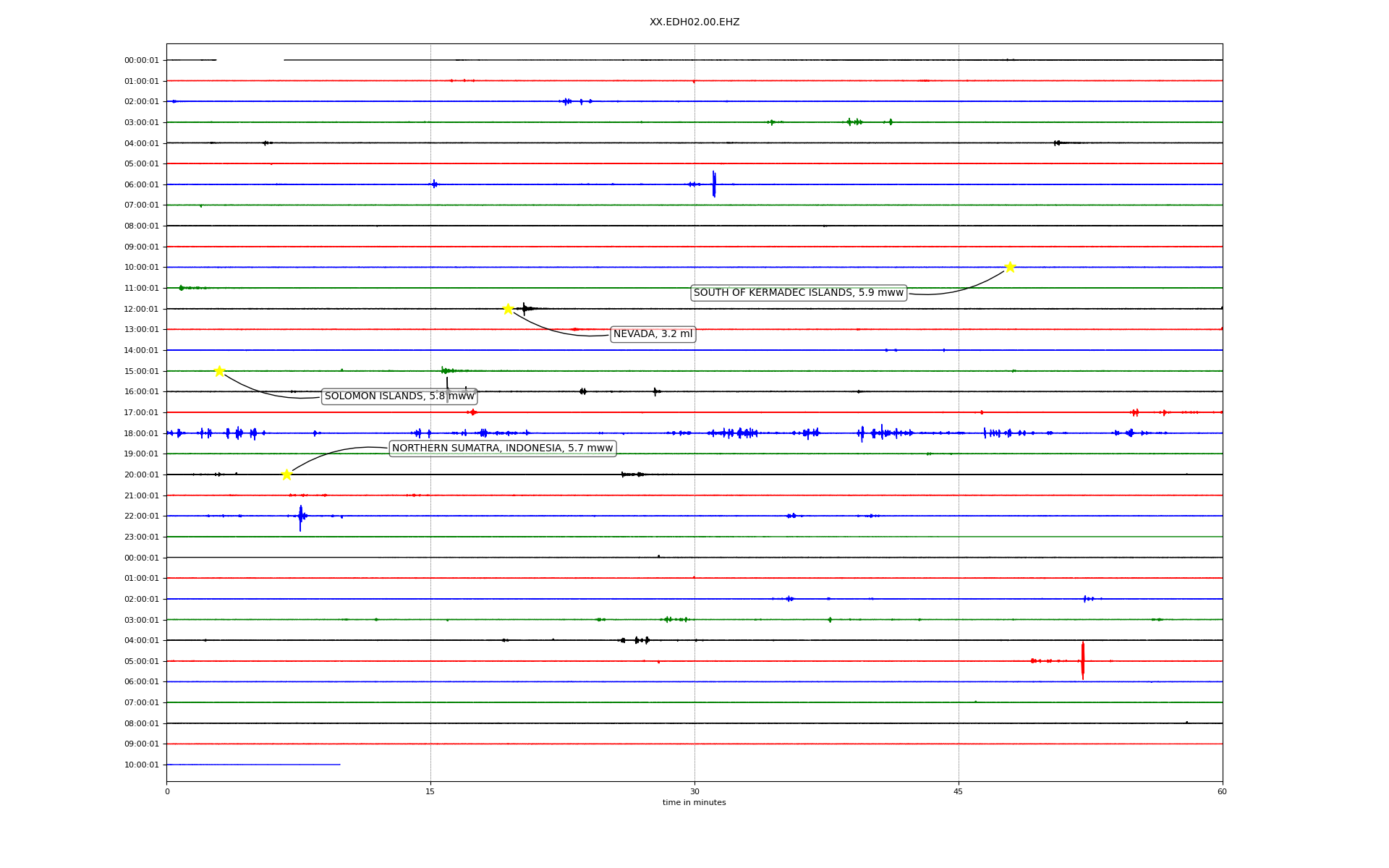This screenshot has height=868, width=1389.
Task: Click the gap in the first 00:00:01 trace
Action: [250, 60]
